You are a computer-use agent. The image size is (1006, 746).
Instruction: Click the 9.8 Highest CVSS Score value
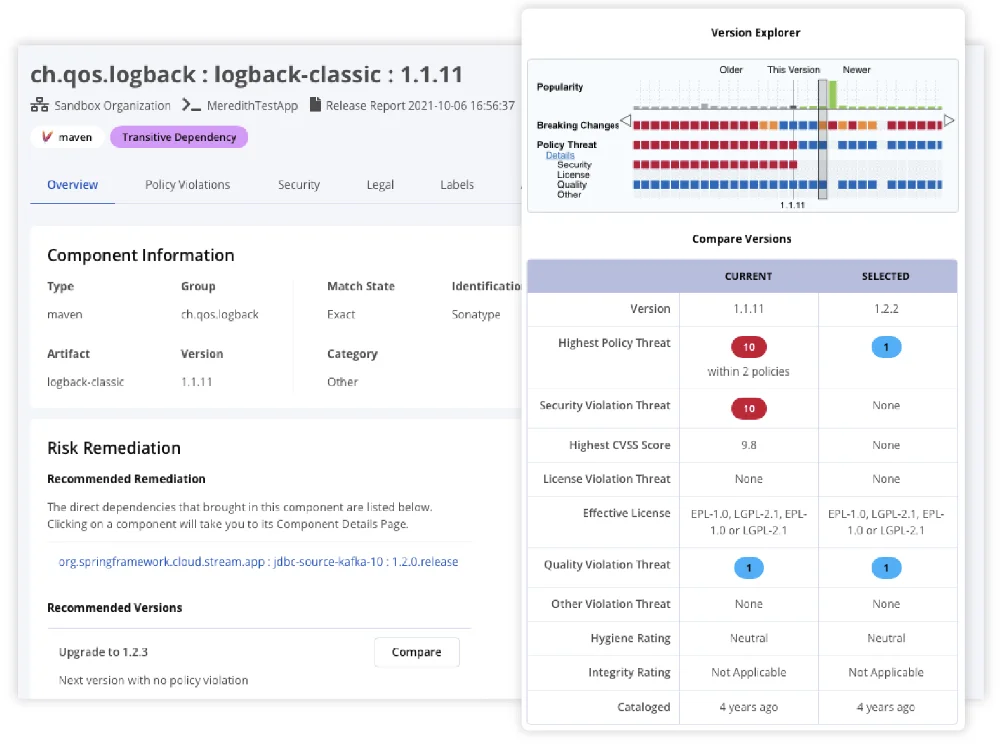tap(749, 445)
